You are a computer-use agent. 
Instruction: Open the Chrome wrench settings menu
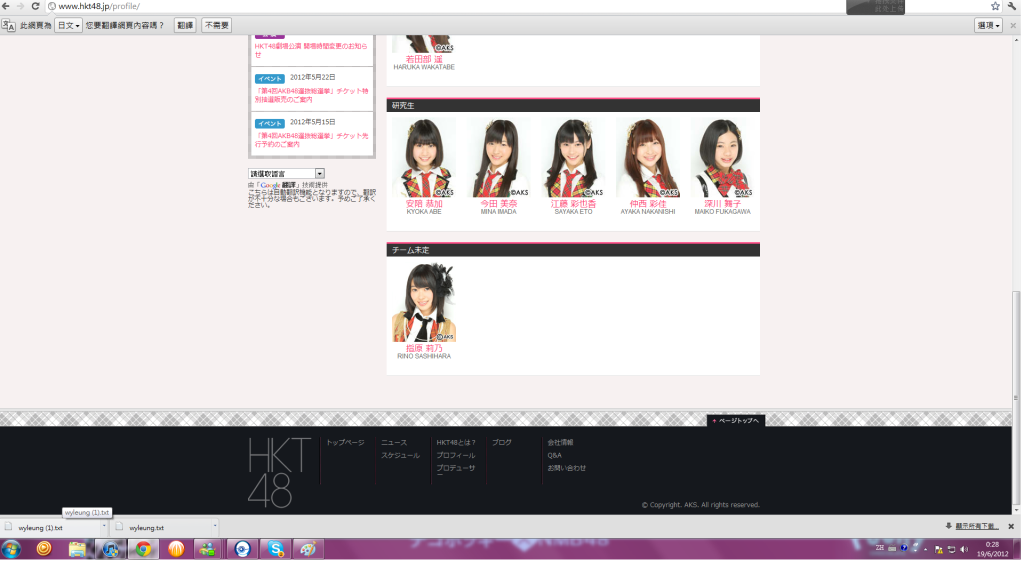[x=1011, y=6]
